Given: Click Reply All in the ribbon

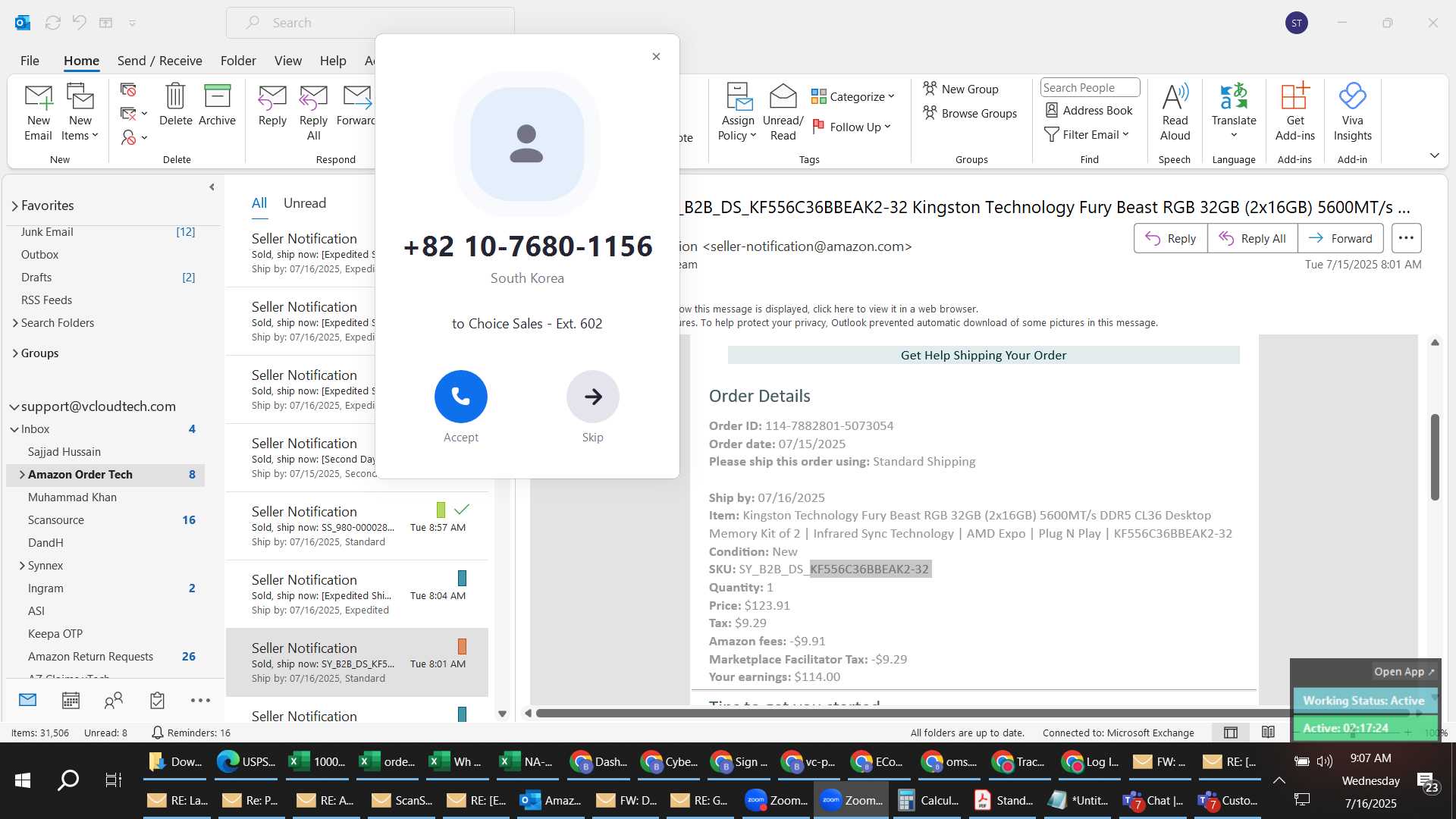Looking at the screenshot, I should click(313, 112).
